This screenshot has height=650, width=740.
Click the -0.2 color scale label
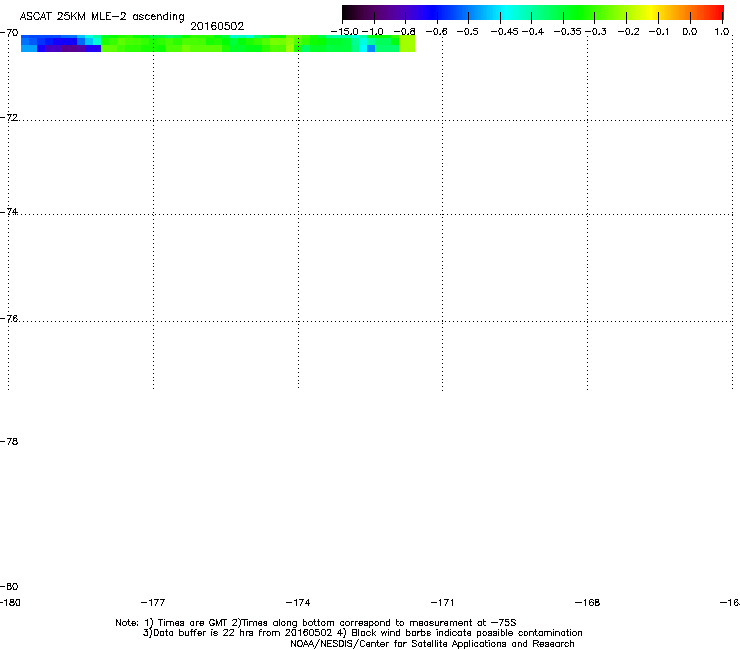click(x=629, y=32)
